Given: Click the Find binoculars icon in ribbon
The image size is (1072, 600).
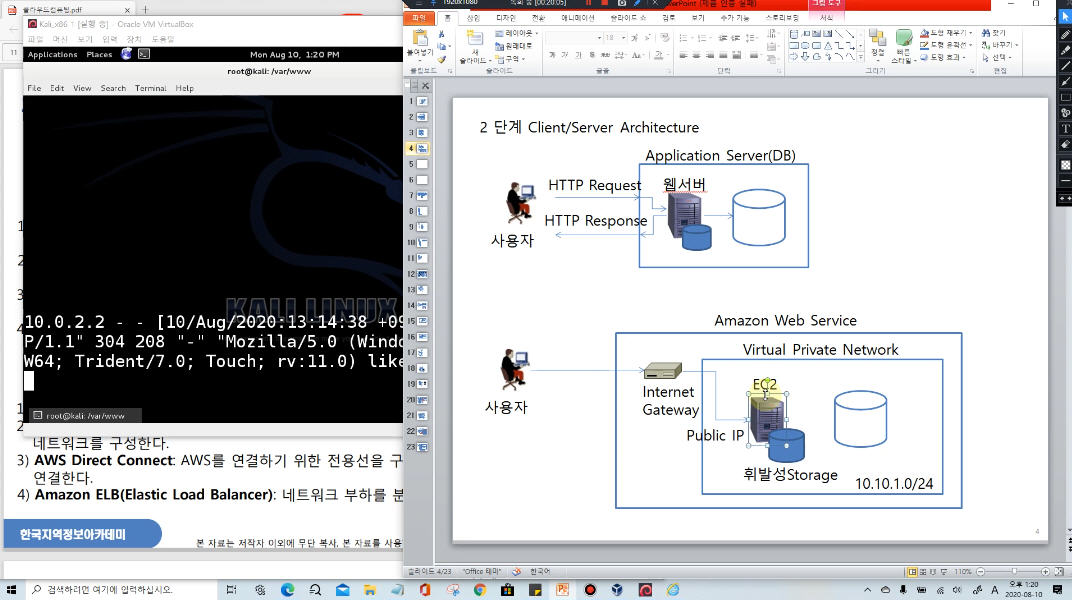Looking at the screenshot, I should 986,33.
